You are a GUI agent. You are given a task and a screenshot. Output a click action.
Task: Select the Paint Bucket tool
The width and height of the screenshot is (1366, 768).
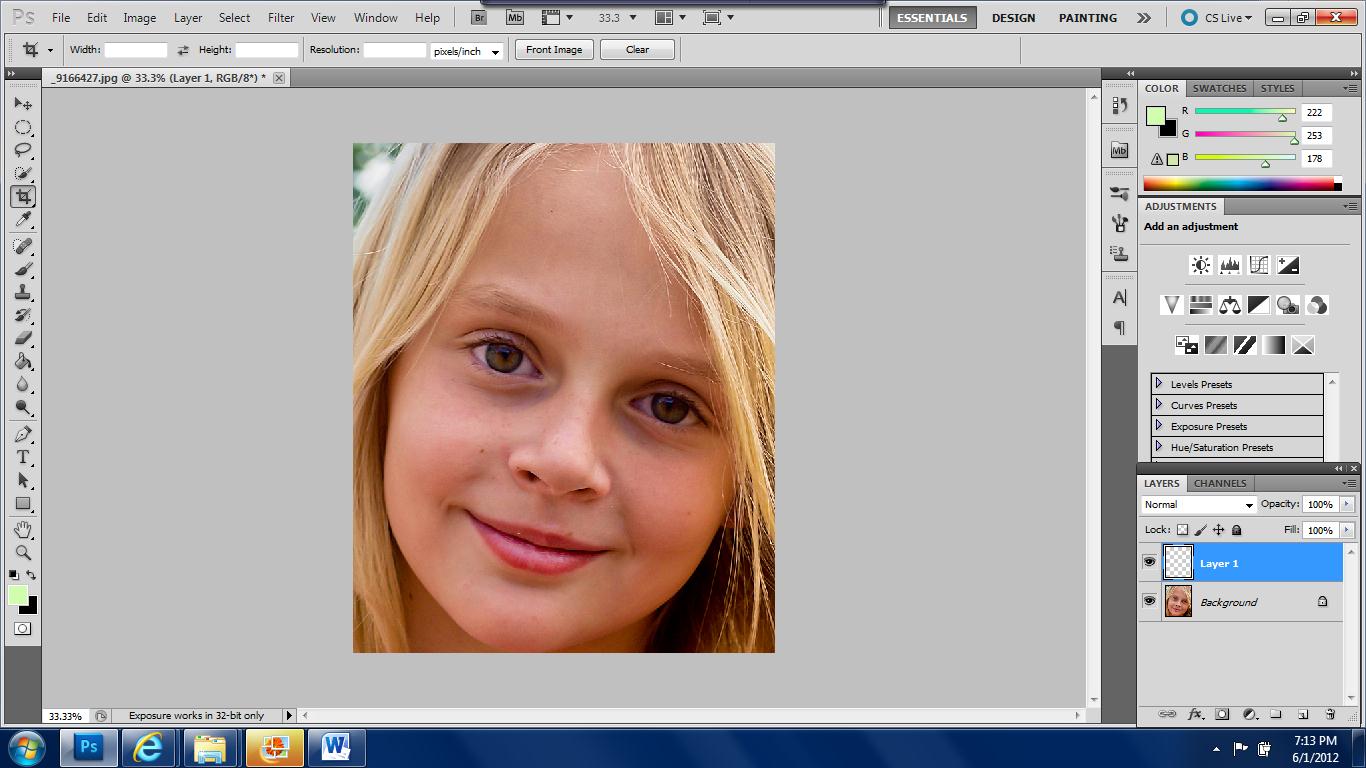[23, 361]
